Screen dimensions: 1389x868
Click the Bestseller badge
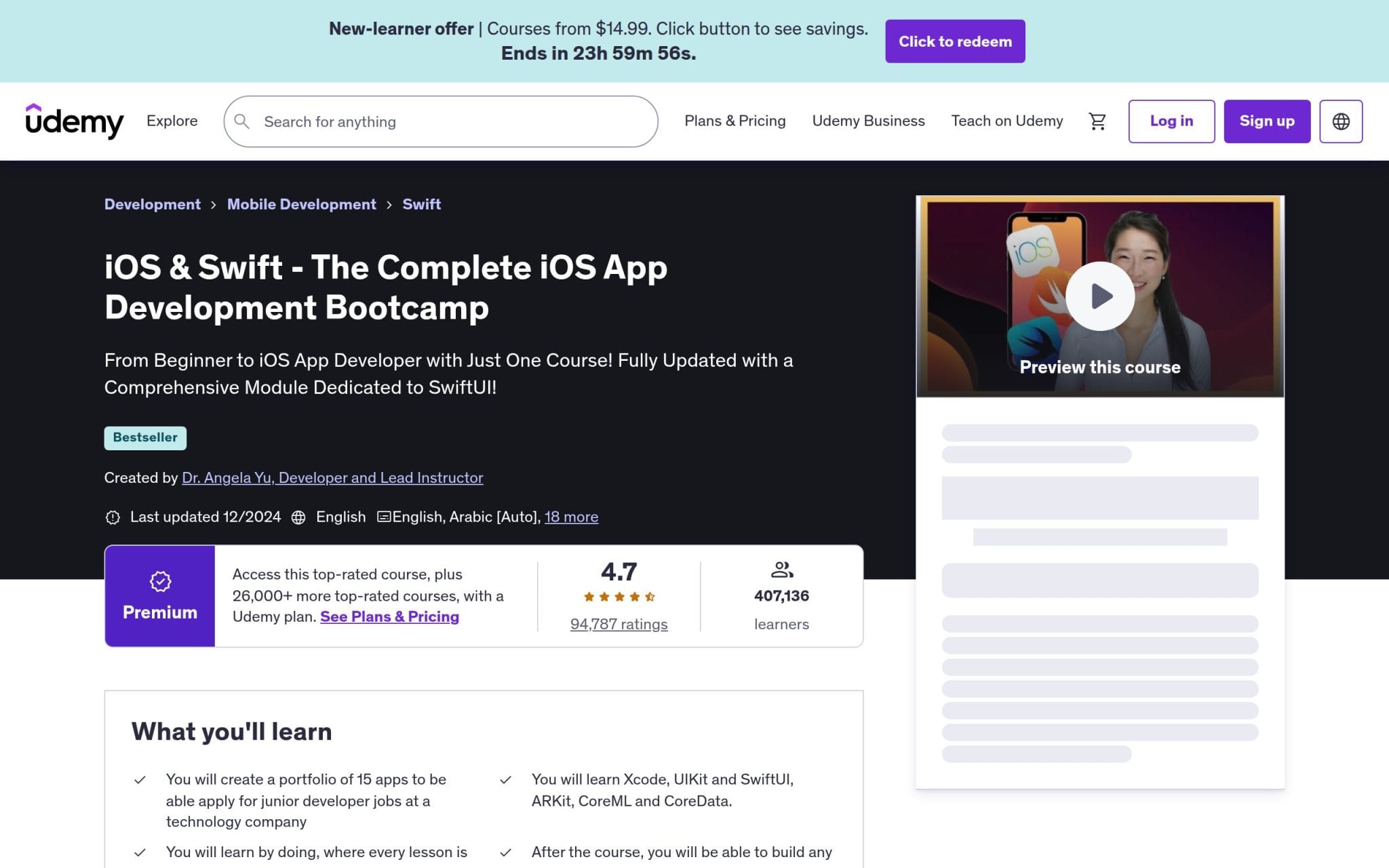click(x=145, y=438)
